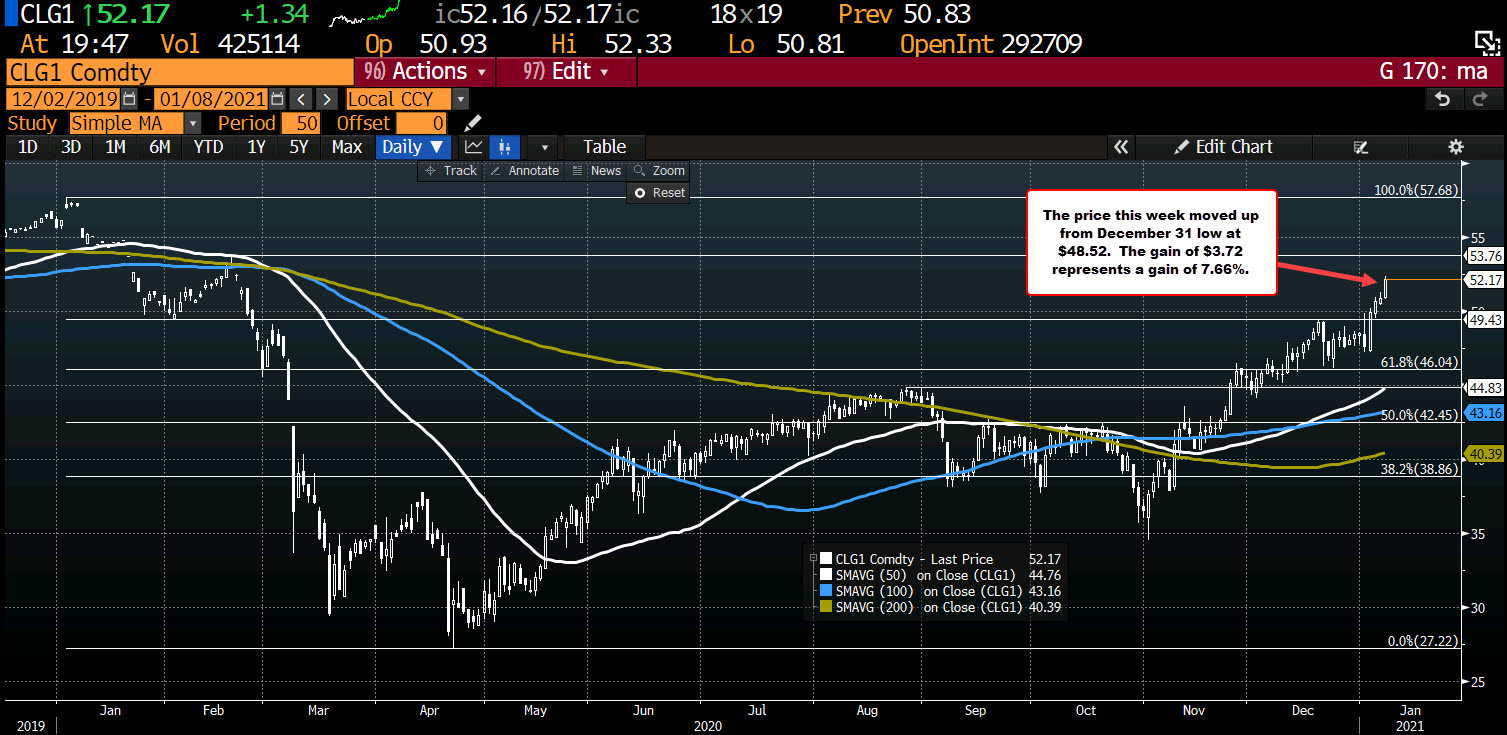This screenshot has height=735, width=1507.
Task: Shift date range forward with right arrow
Action: tap(327, 99)
